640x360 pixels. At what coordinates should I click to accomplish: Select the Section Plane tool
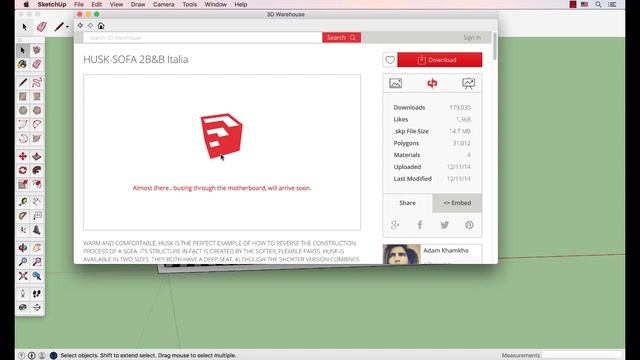[37, 307]
